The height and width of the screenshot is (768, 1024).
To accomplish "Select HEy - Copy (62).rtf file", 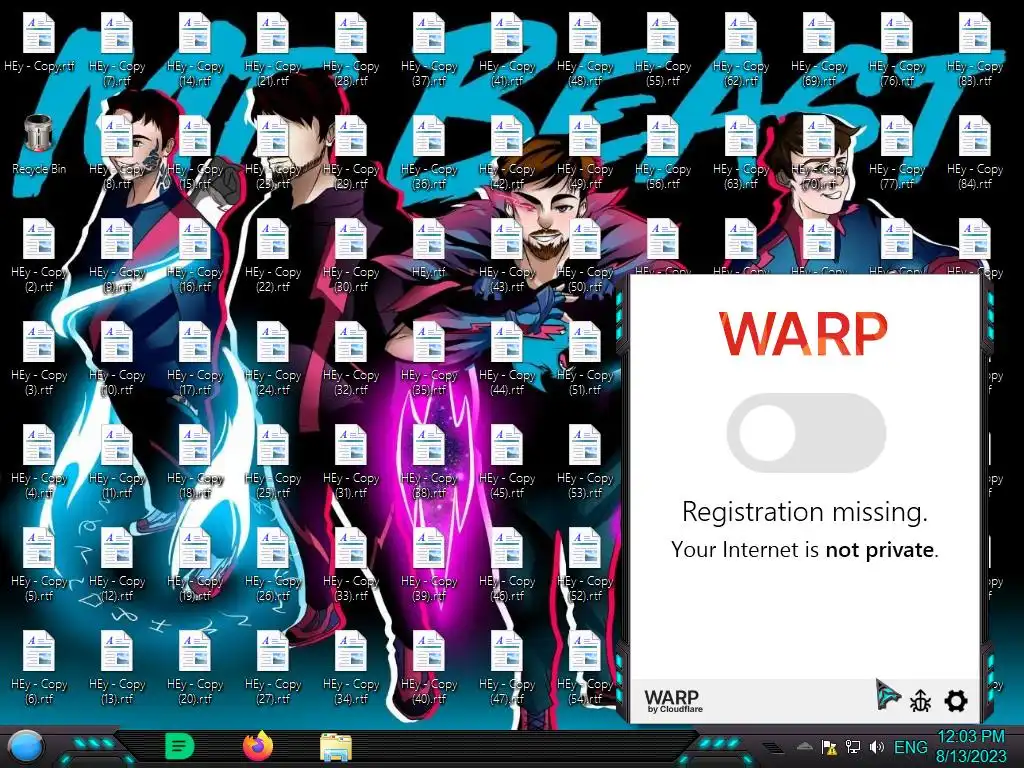I will (x=741, y=49).
